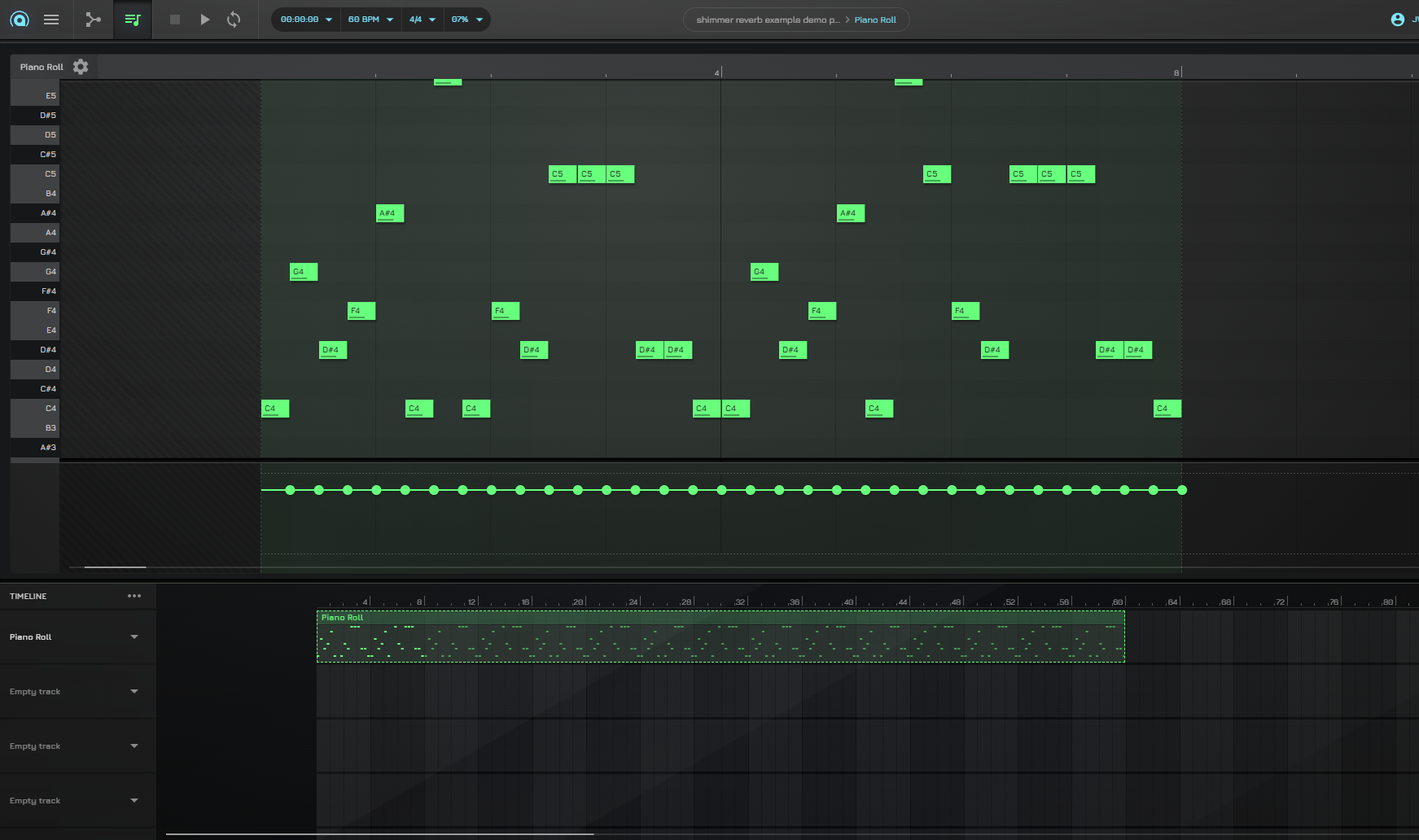Click the Audiotool logo icon

click(20, 20)
